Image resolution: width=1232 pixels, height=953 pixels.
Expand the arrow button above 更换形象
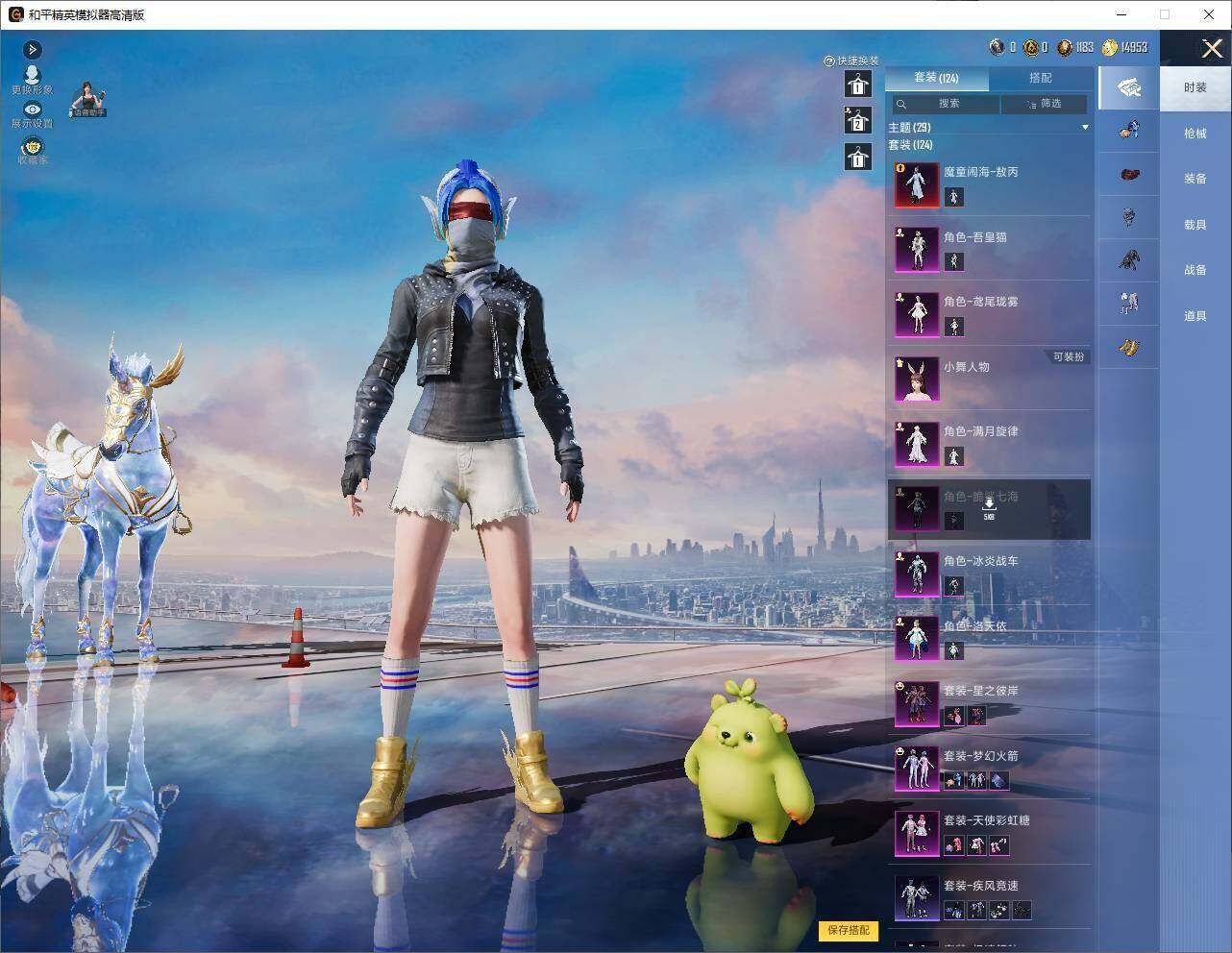pyautogui.click(x=33, y=50)
